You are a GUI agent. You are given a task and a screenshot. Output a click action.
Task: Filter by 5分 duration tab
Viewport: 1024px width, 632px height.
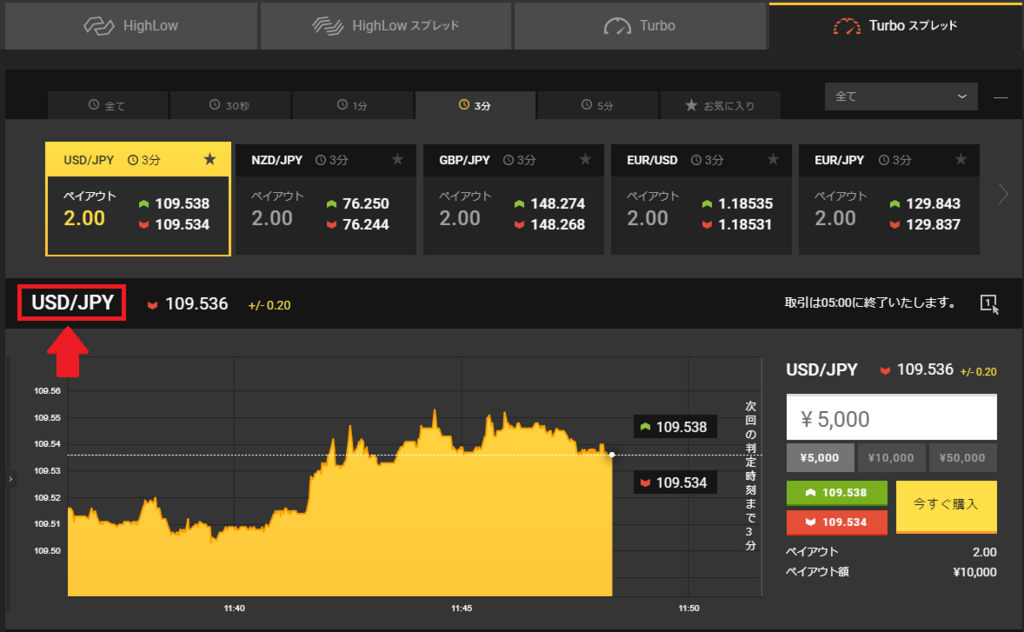click(x=598, y=105)
